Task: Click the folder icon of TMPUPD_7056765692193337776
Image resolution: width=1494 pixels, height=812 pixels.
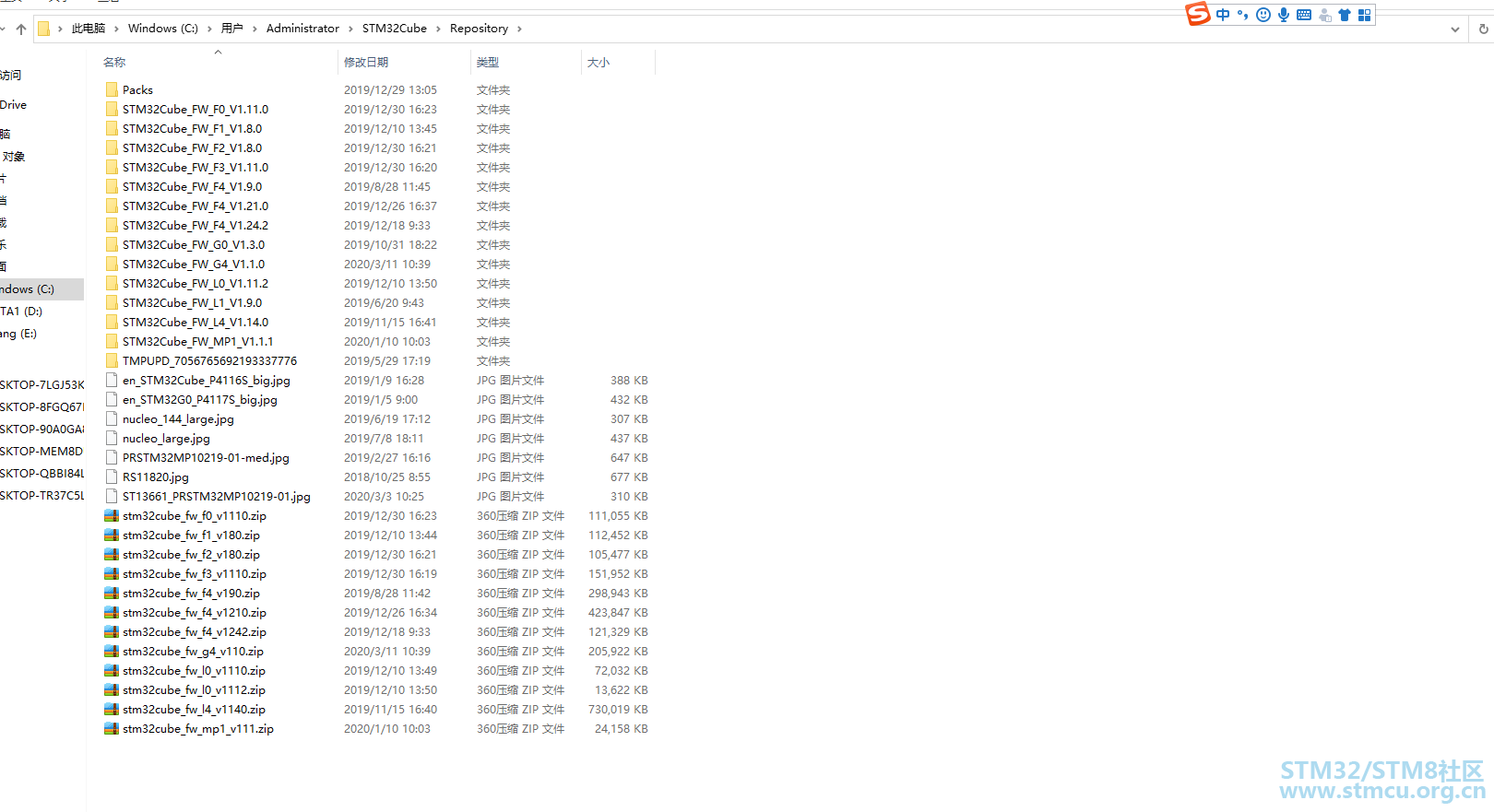Action: click(112, 360)
